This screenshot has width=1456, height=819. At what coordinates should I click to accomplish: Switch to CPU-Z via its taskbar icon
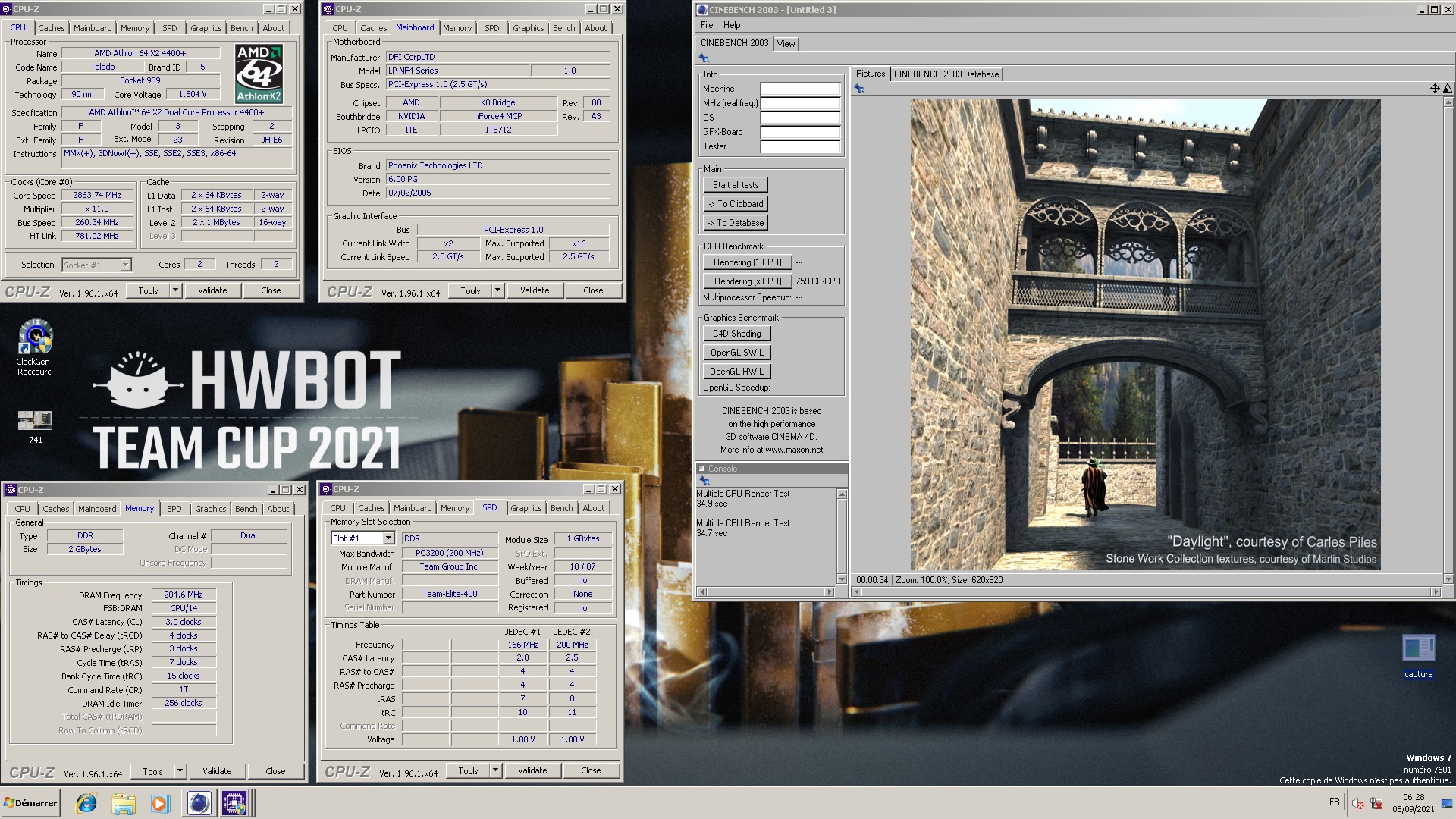[234, 803]
